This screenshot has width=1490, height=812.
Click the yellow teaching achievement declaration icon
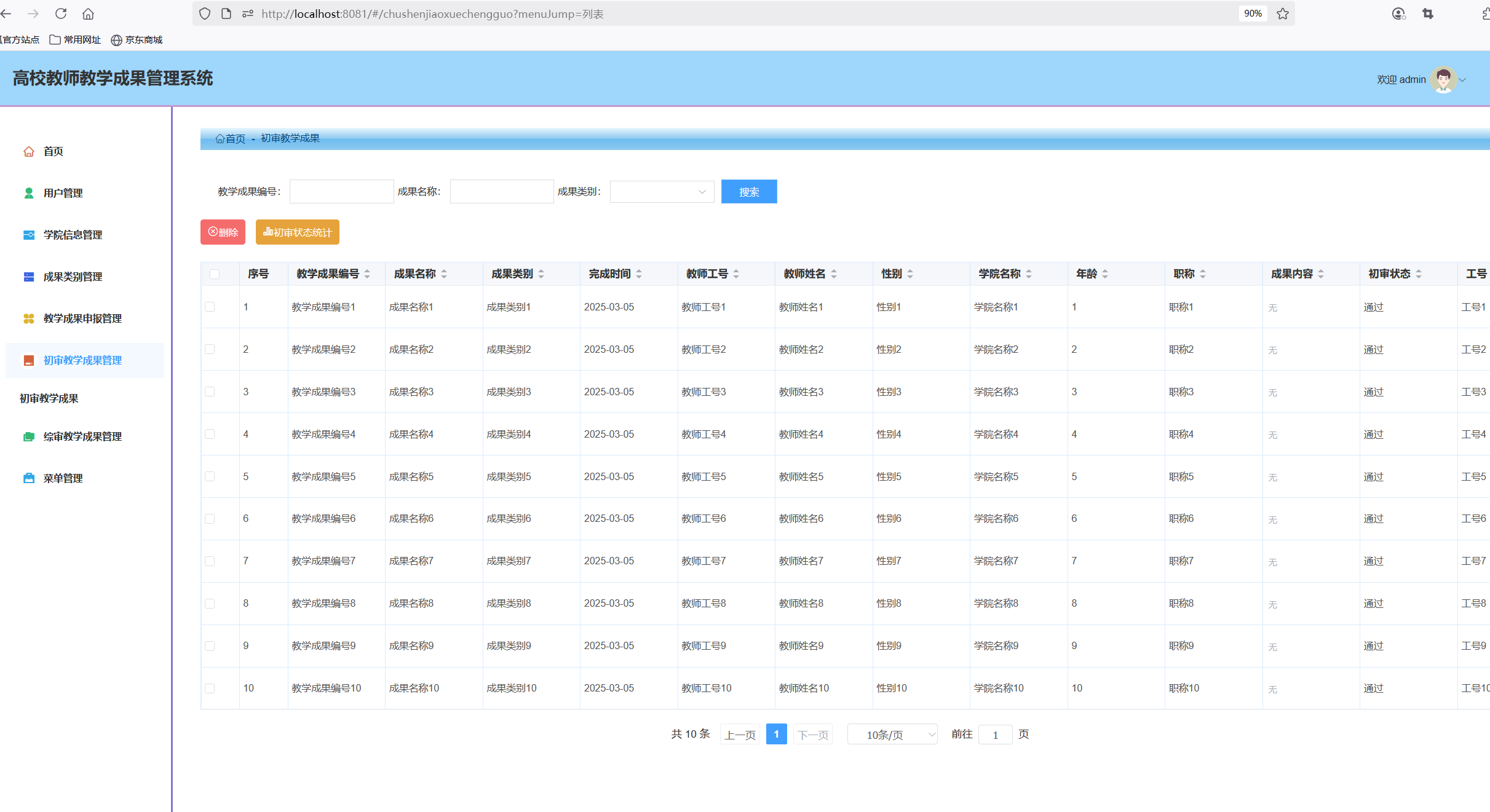coord(29,318)
